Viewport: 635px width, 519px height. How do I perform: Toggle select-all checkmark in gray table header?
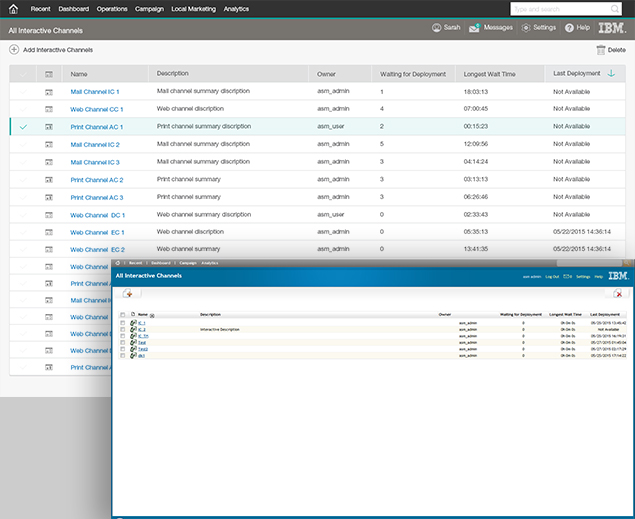click(x=23, y=74)
